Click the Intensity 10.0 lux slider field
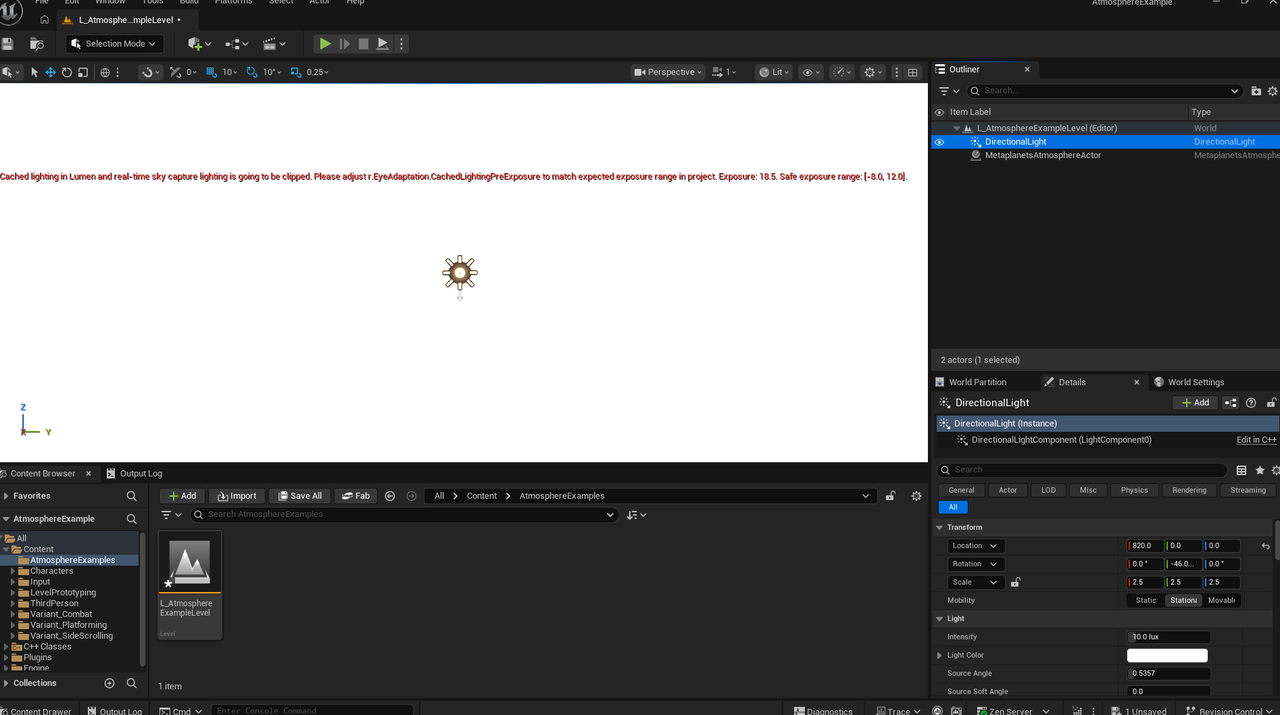 point(1168,637)
